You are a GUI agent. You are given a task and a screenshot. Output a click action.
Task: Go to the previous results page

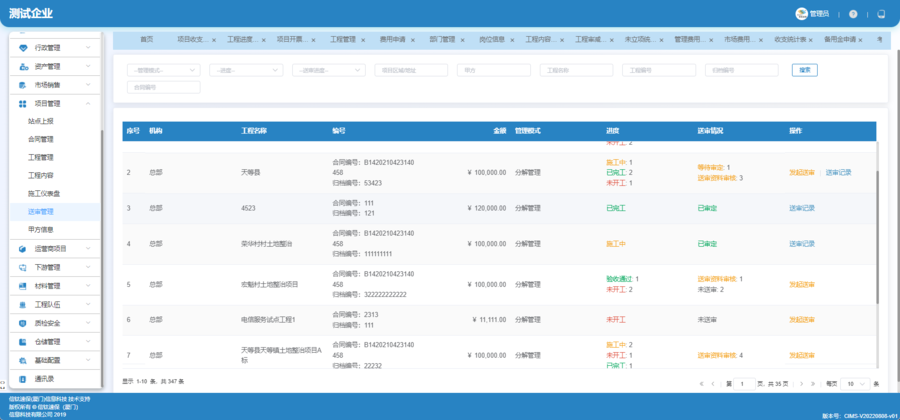click(x=713, y=384)
